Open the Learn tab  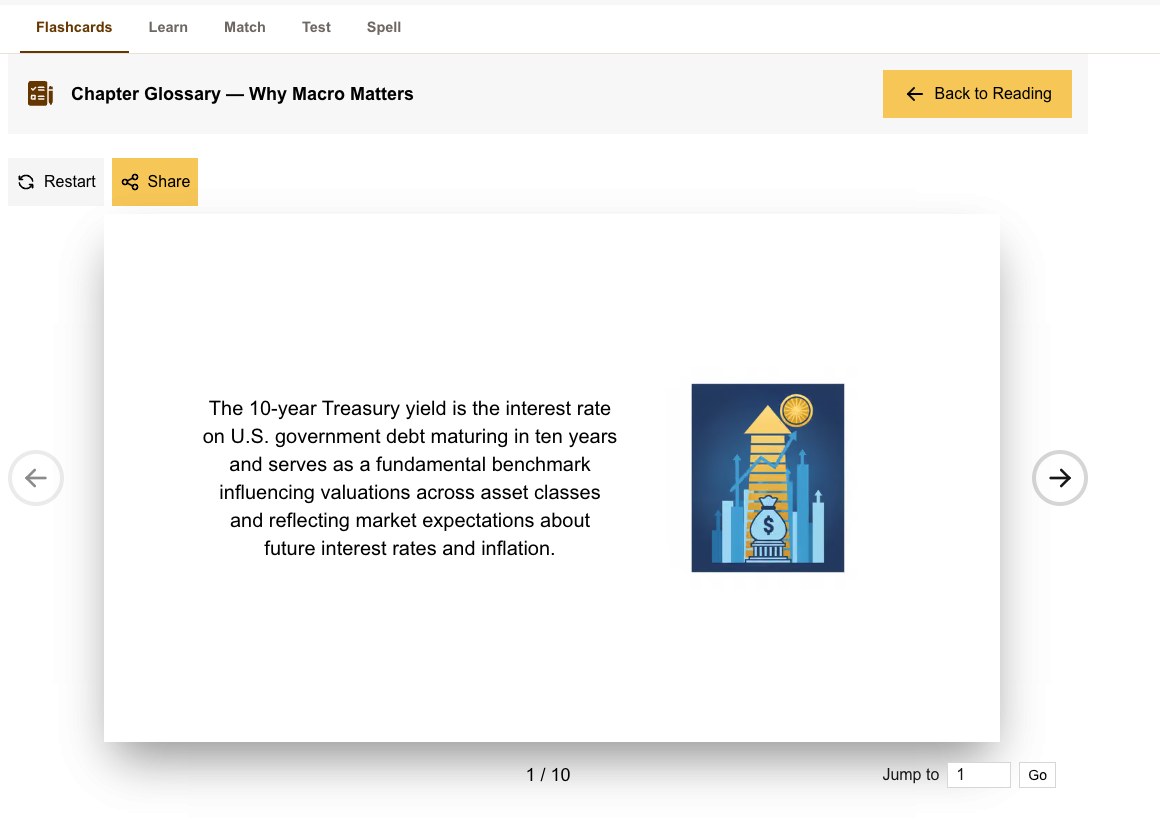click(x=168, y=27)
